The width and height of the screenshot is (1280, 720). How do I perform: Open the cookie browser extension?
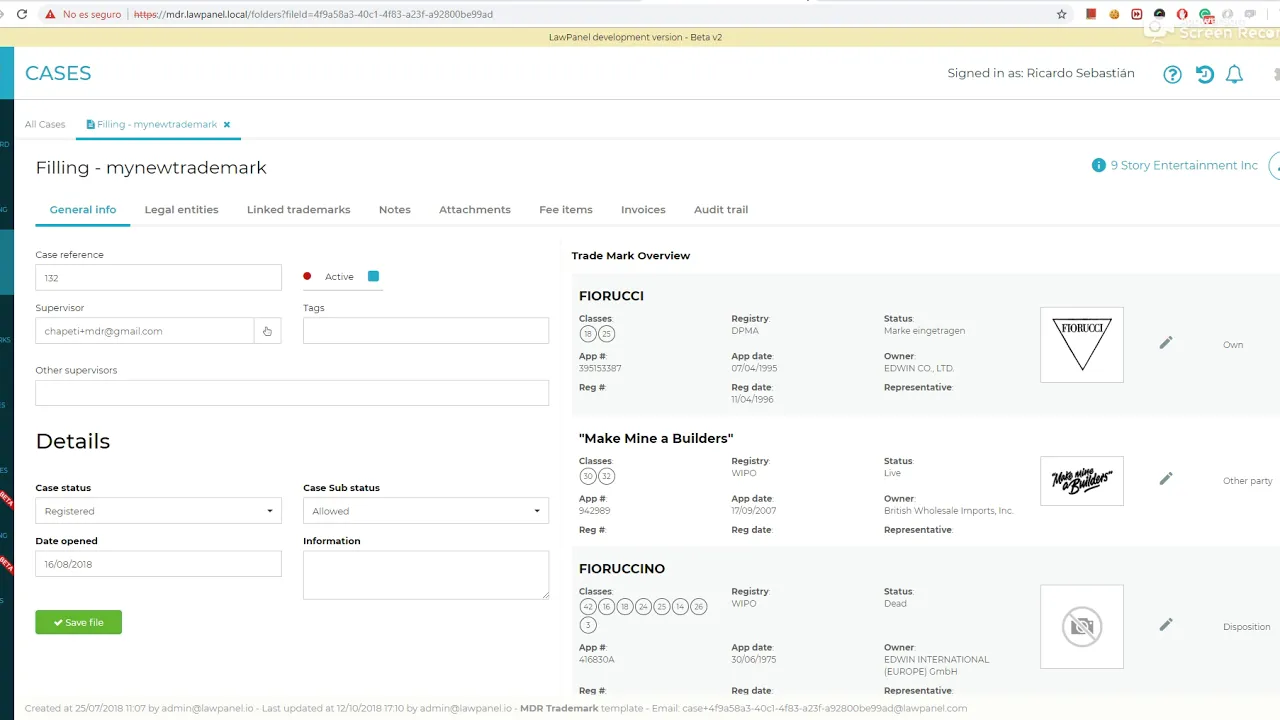pyautogui.click(x=1114, y=14)
